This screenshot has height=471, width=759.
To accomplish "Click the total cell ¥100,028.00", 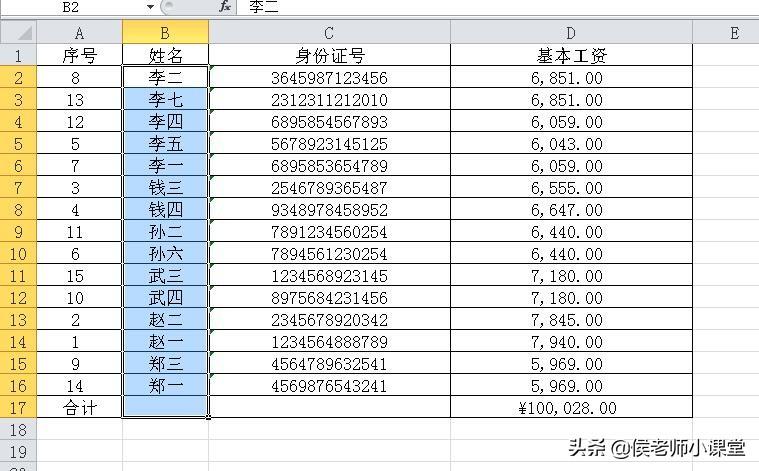I will [x=571, y=408].
